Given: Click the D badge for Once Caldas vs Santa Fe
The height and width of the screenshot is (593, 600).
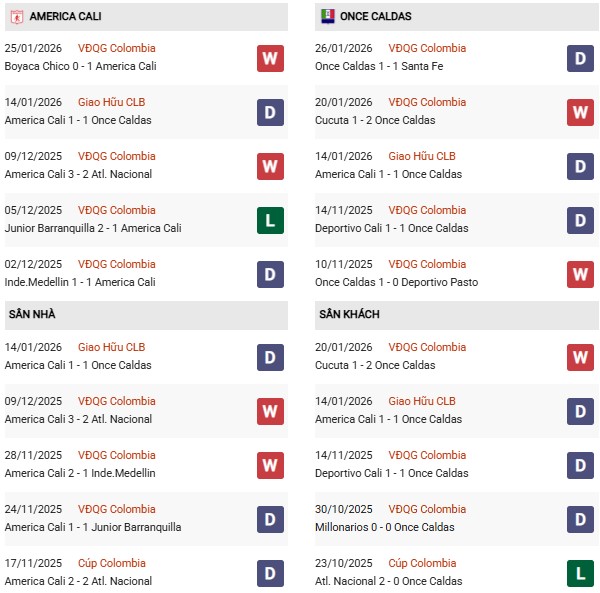Looking at the screenshot, I should [580, 58].
